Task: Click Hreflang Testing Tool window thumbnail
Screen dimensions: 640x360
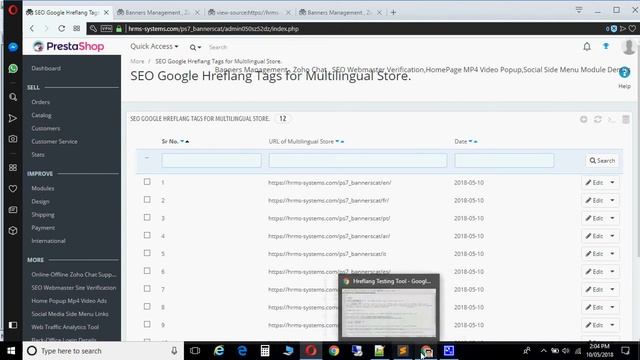Action: coord(389,313)
